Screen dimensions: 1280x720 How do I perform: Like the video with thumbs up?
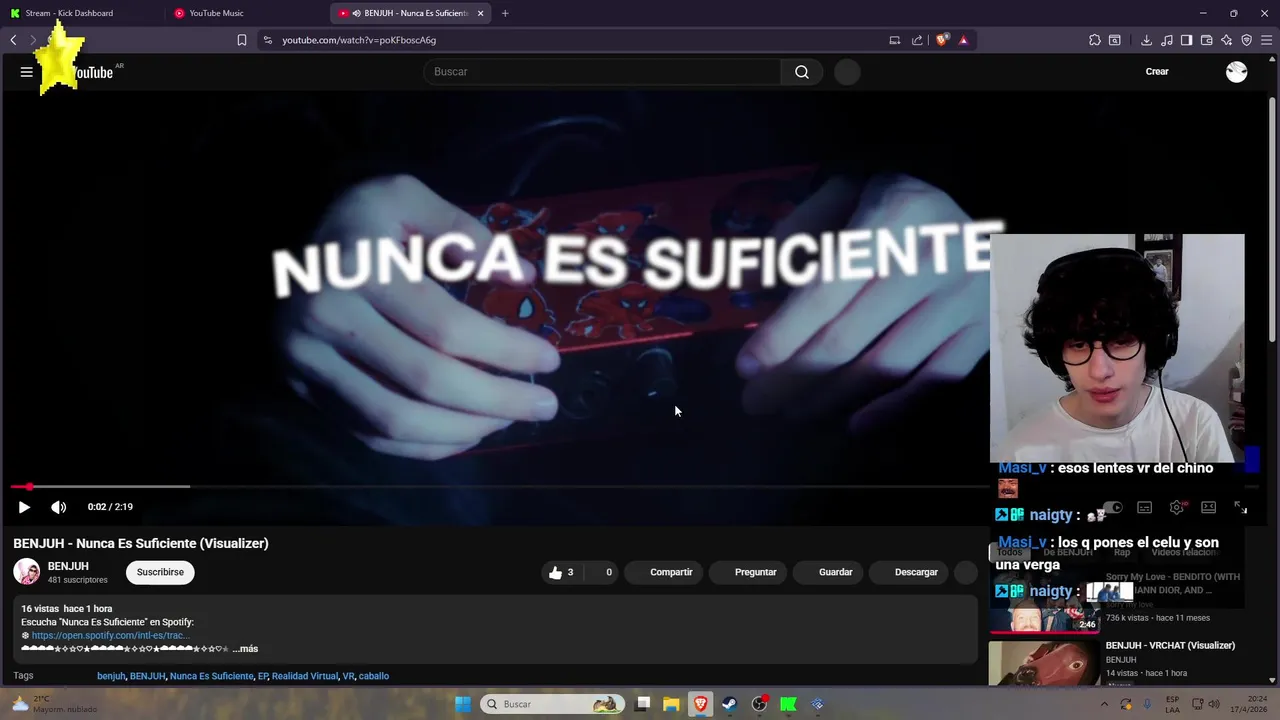coord(562,572)
